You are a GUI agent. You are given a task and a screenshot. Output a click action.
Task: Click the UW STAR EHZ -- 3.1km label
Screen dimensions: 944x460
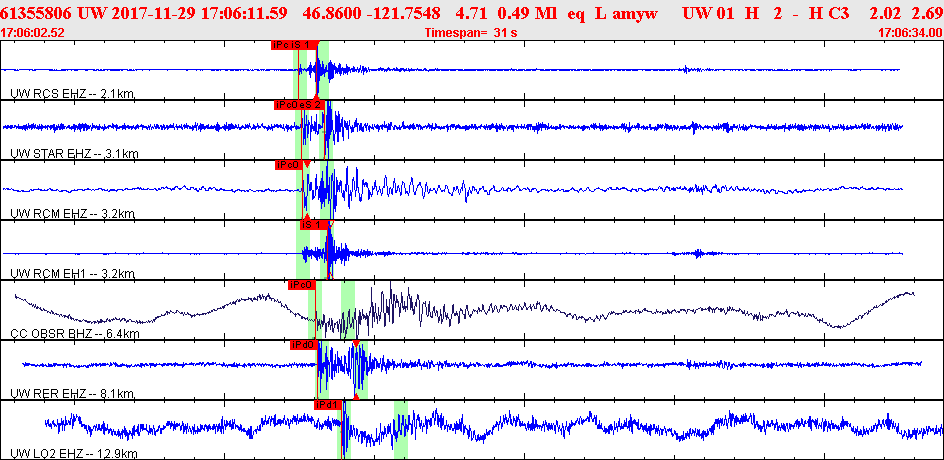pyautogui.click(x=75, y=154)
